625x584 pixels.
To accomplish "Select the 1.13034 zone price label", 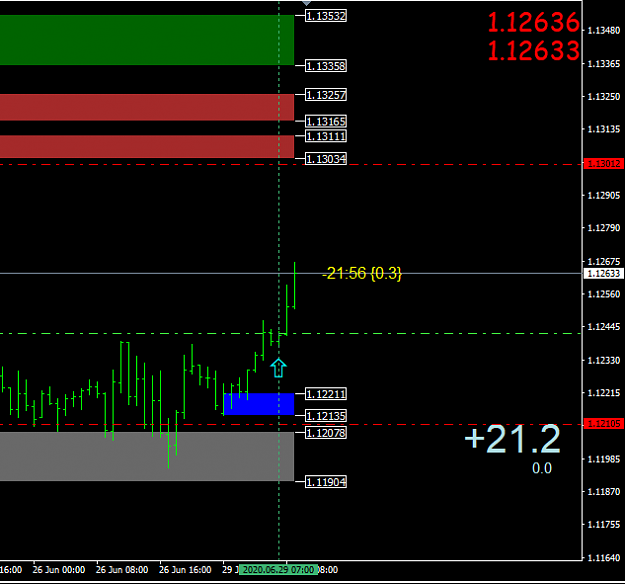I will (326, 158).
